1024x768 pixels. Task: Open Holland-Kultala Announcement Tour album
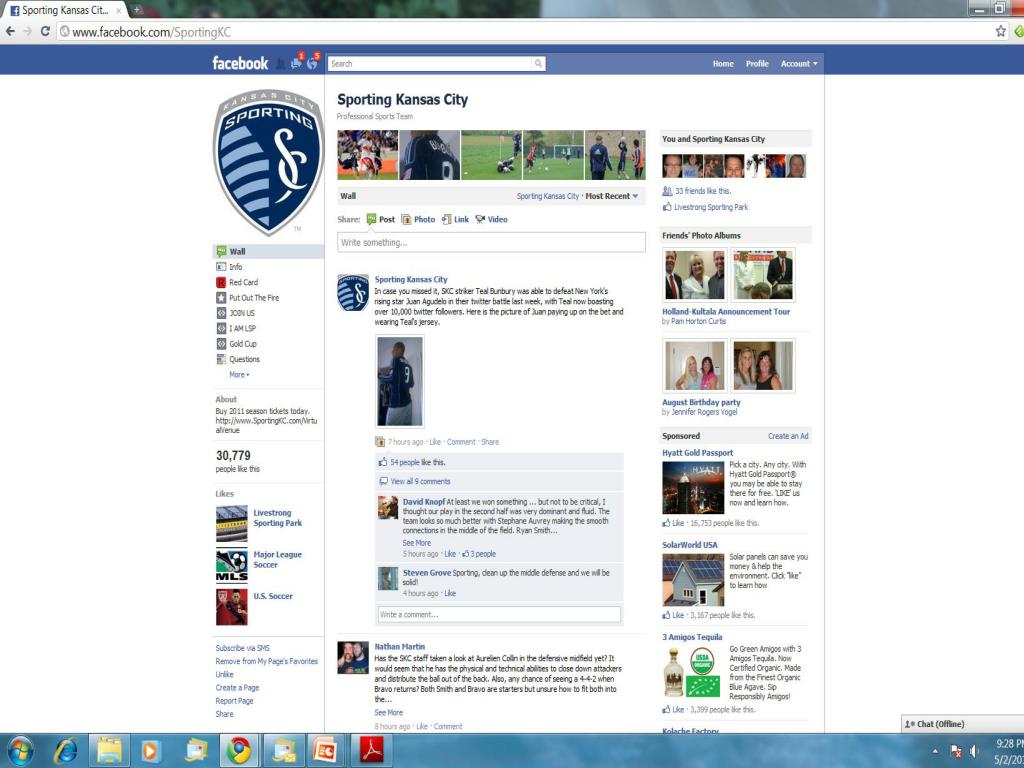point(726,312)
